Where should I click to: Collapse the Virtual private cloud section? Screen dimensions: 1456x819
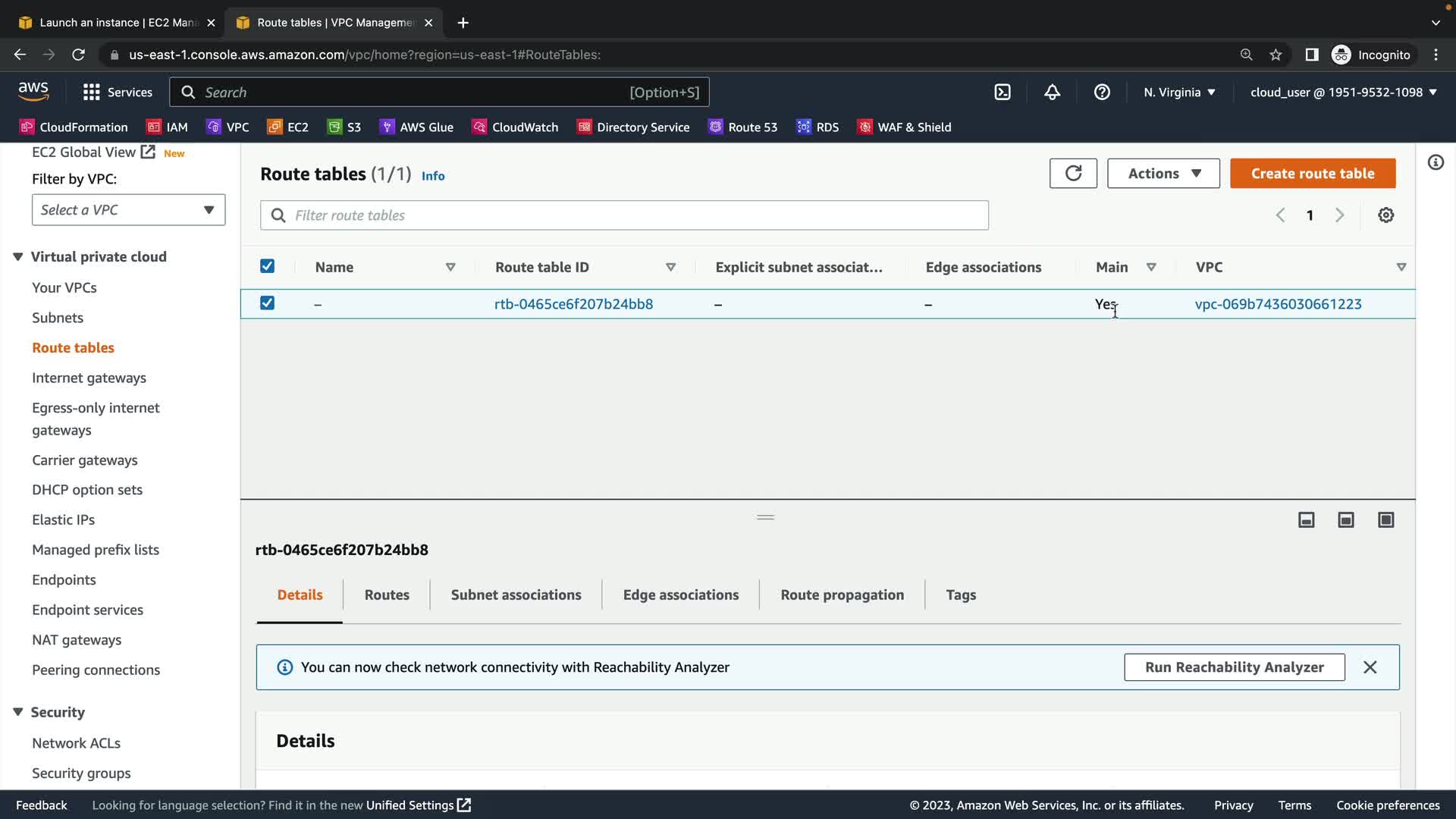pyautogui.click(x=18, y=257)
